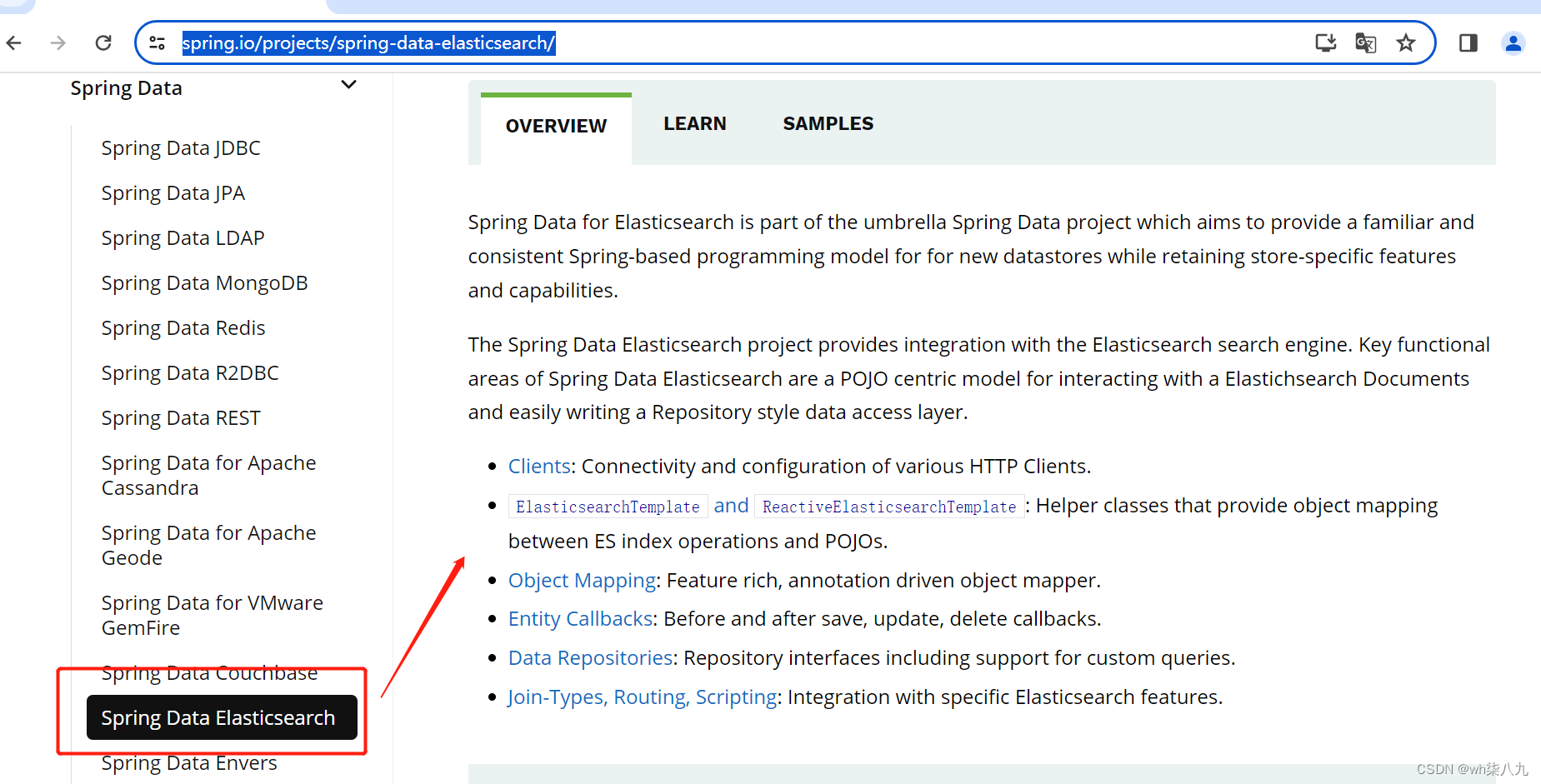Screen dimensions: 1541x784
Task: Open Spring Data for VMware GemFire
Action: coord(212,615)
